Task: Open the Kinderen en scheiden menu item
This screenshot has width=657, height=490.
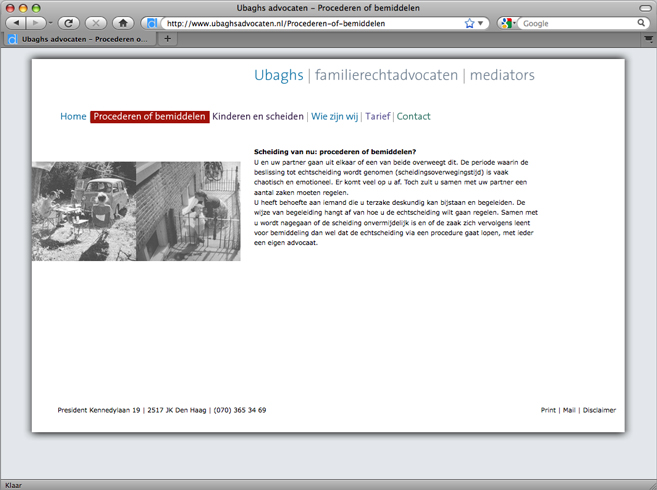Action: click(x=258, y=116)
